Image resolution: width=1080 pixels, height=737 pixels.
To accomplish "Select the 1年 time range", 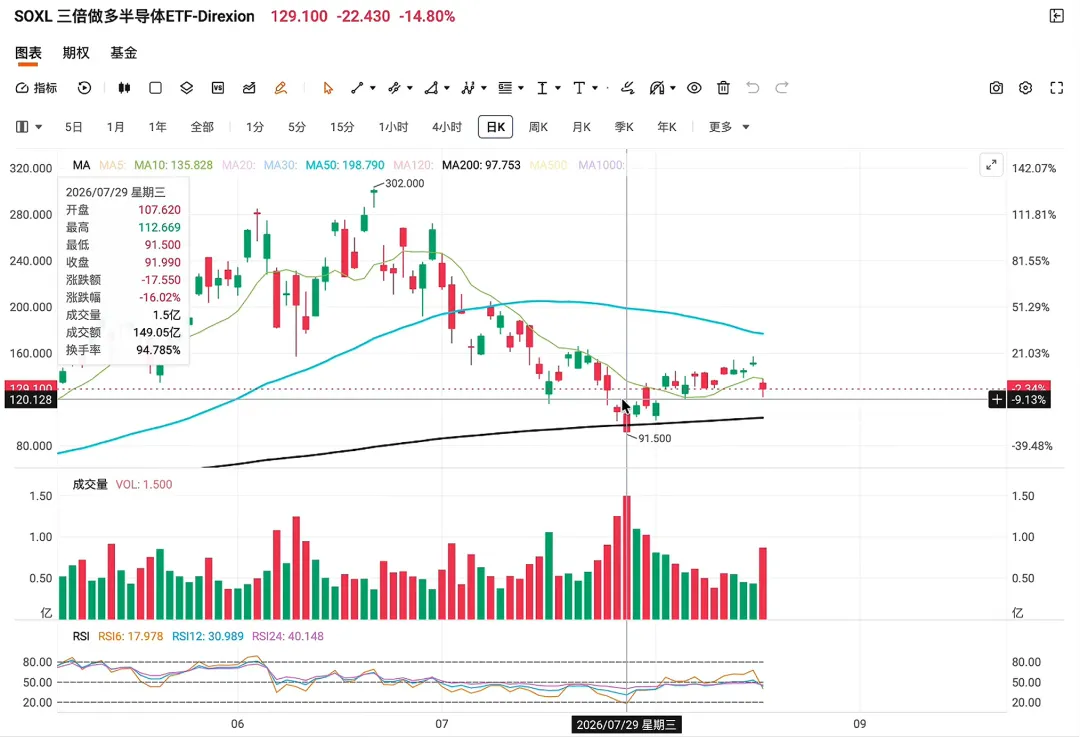I will [158, 127].
